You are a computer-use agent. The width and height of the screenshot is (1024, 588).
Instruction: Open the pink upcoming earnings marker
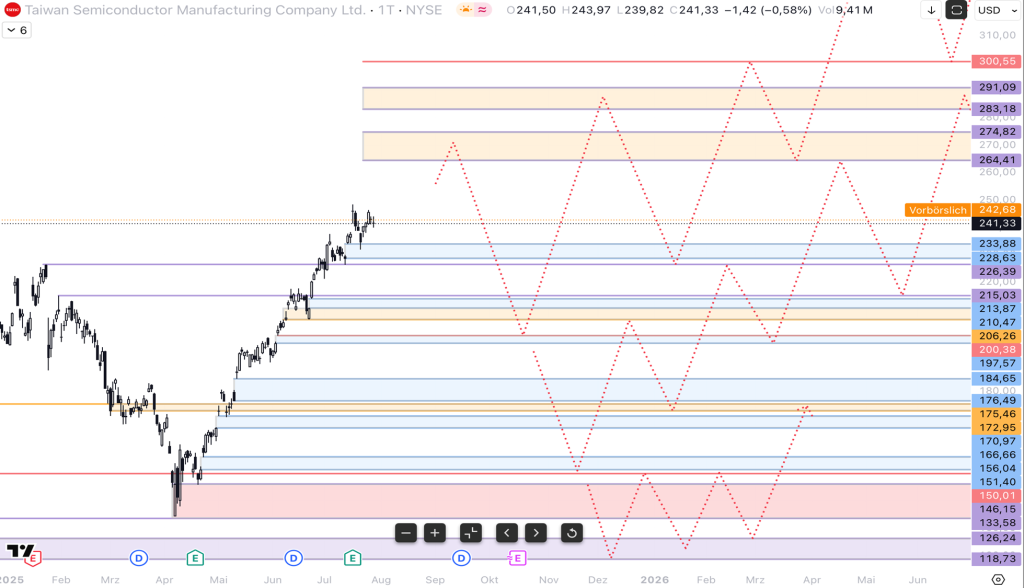pos(517,558)
